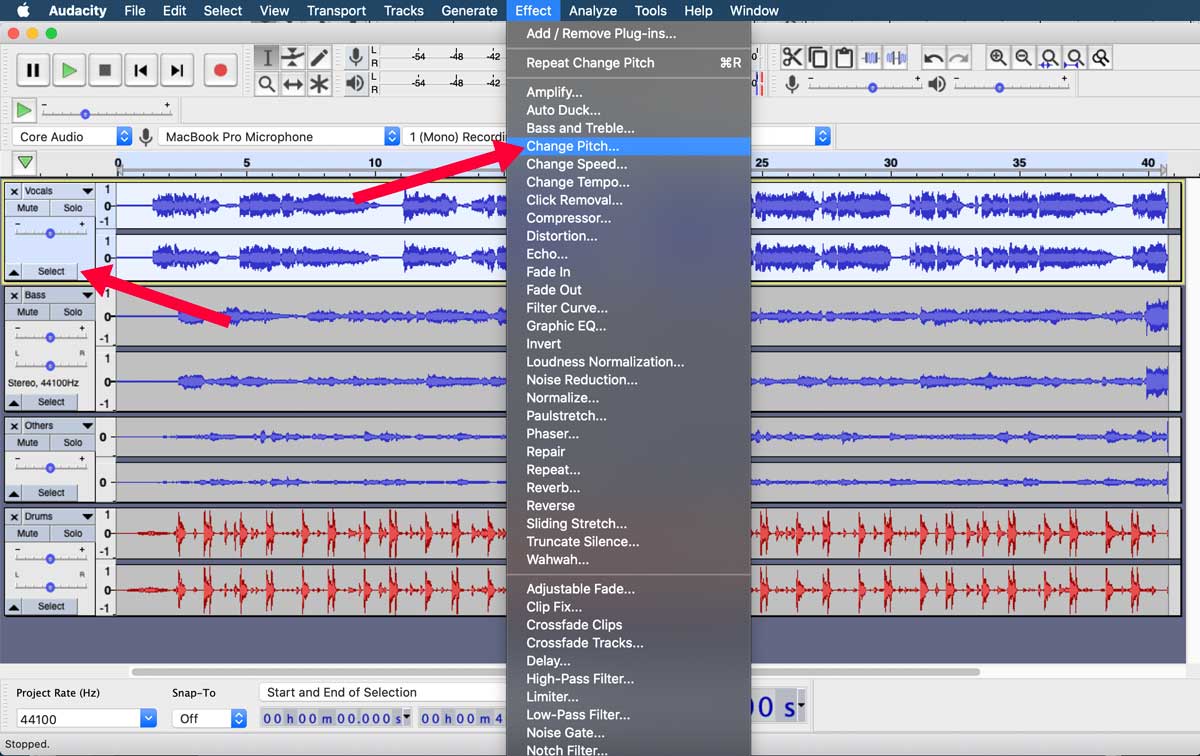Select the Draw pencil tool
Screen dimensions: 1200x756
tap(319, 57)
